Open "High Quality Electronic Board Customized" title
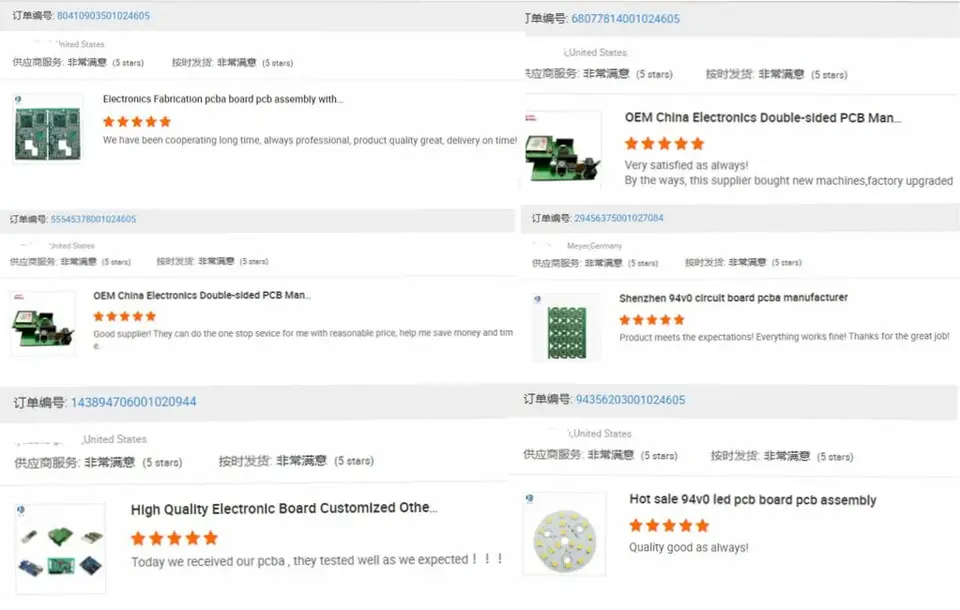Viewport: 960px width, 610px height. tap(284, 509)
